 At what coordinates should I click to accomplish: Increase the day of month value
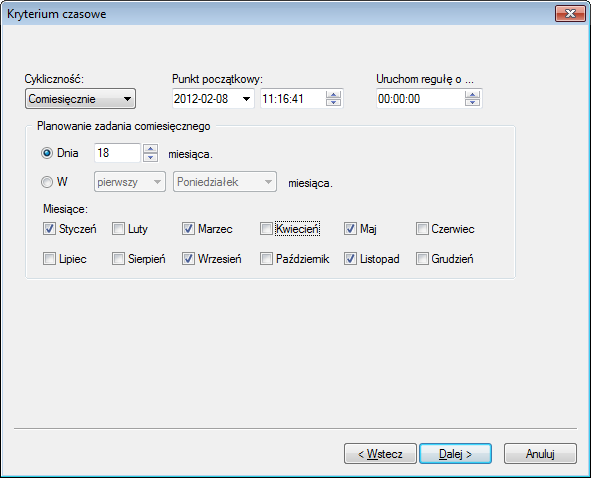pyautogui.click(x=150, y=149)
